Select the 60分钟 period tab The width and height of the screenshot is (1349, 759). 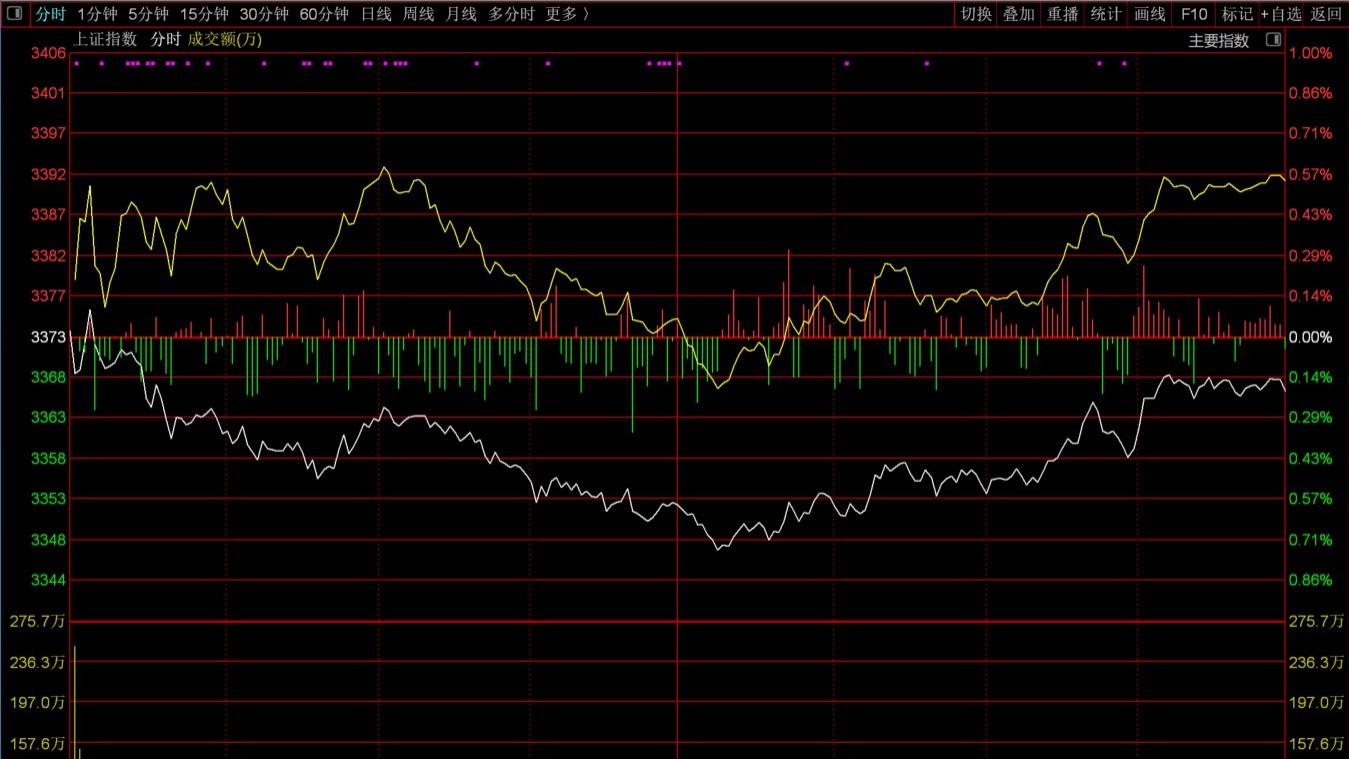324,14
